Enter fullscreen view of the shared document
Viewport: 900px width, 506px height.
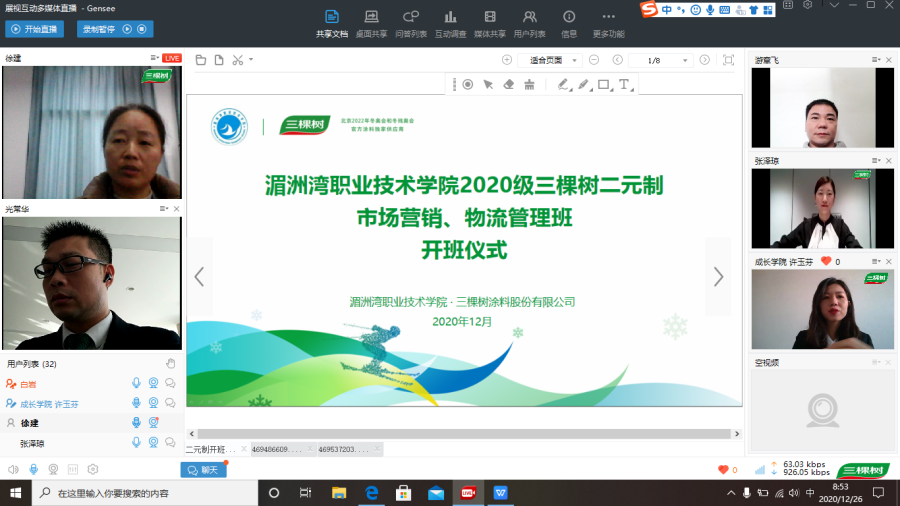point(728,60)
